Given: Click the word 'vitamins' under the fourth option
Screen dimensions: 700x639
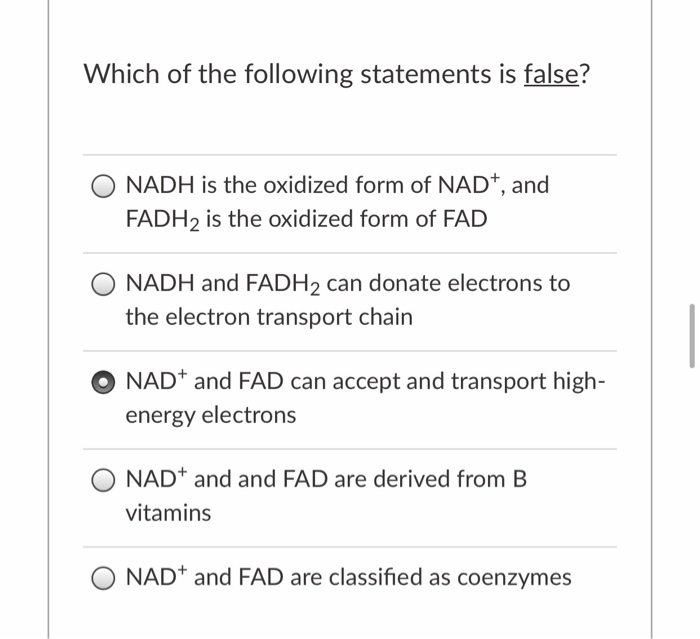Looking at the screenshot, I should coord(168,513).
